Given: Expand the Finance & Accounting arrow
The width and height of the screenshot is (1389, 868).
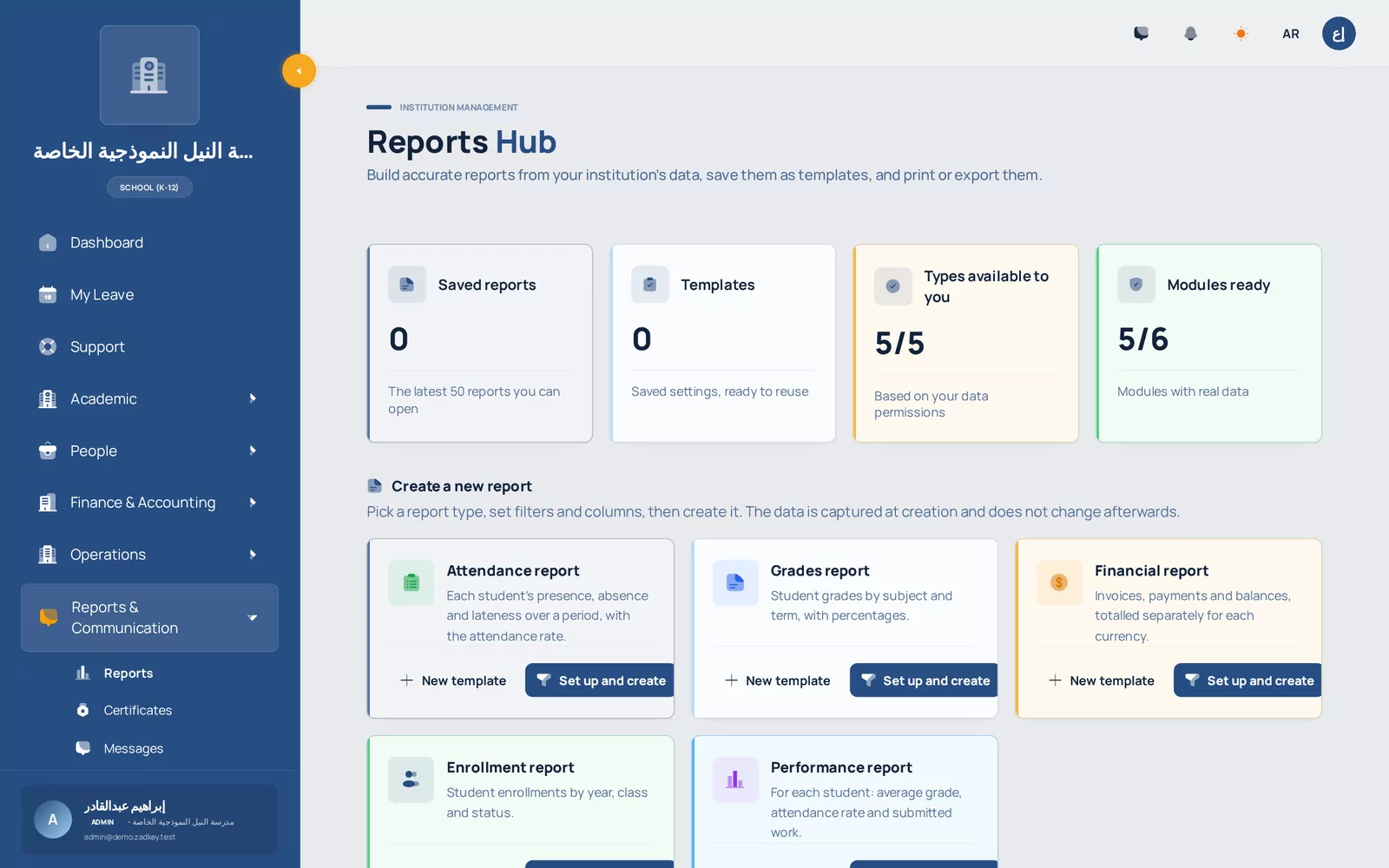Looking at the screenshot, I should pyautogui.click(x=253, y=503).
